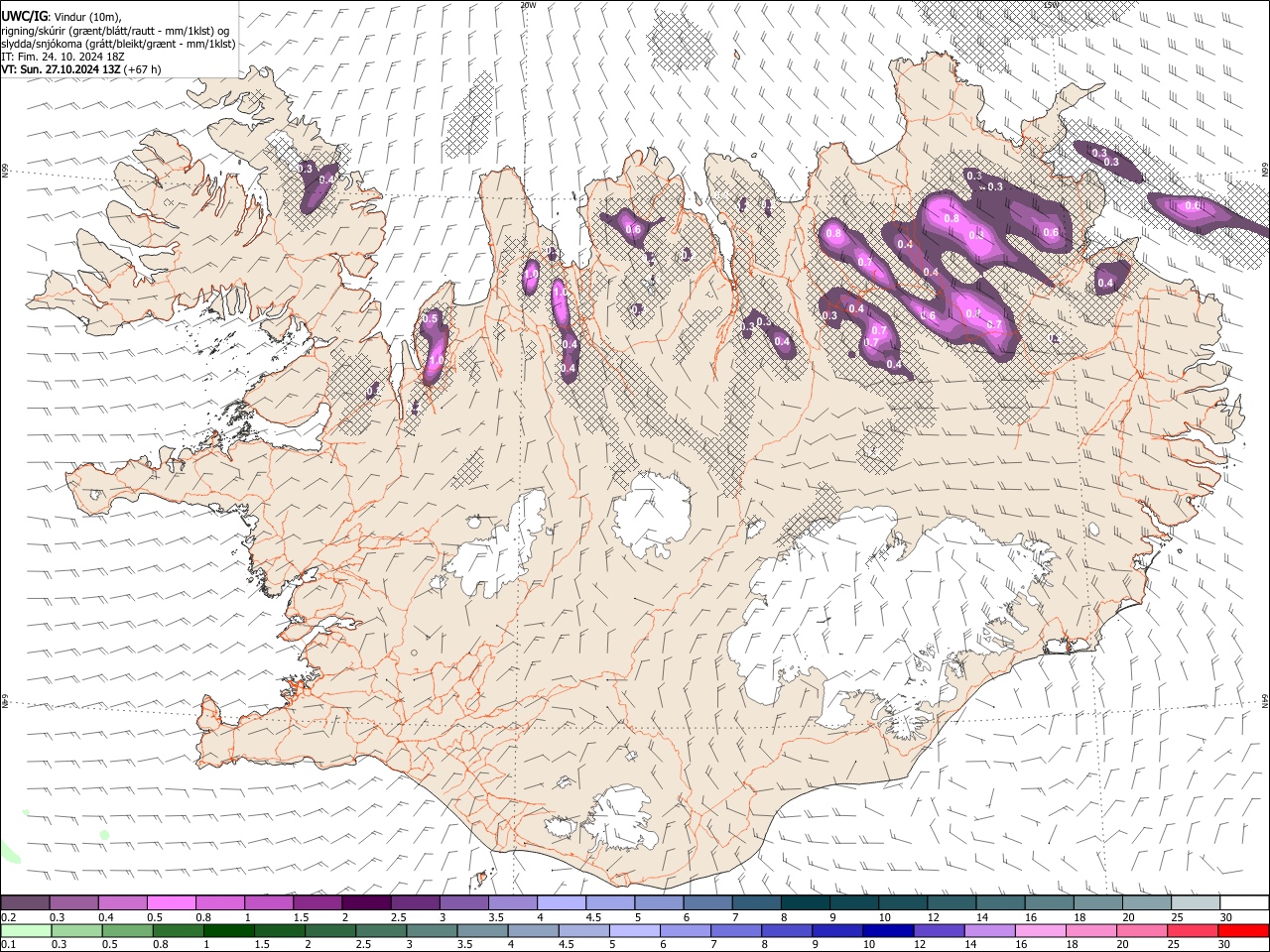Click the "15W" longitude label at top

pos(1051,5)
